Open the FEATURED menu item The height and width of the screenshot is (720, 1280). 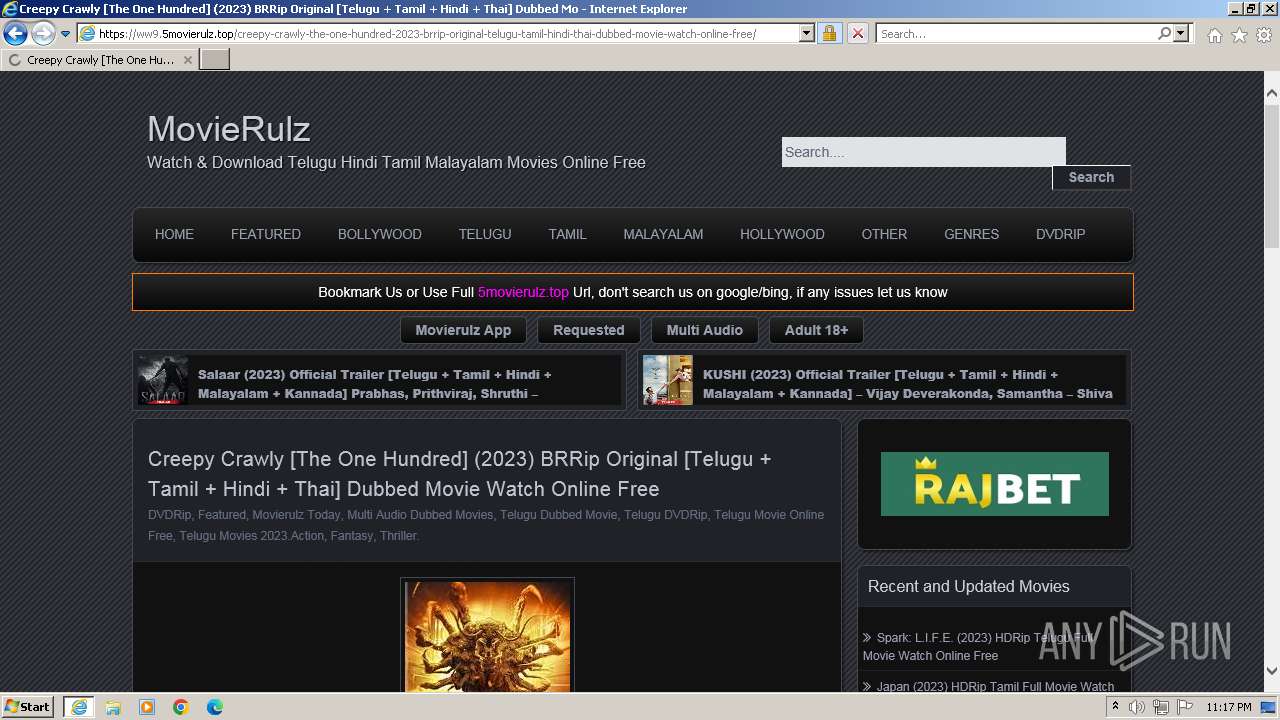[x=266, y=234]
